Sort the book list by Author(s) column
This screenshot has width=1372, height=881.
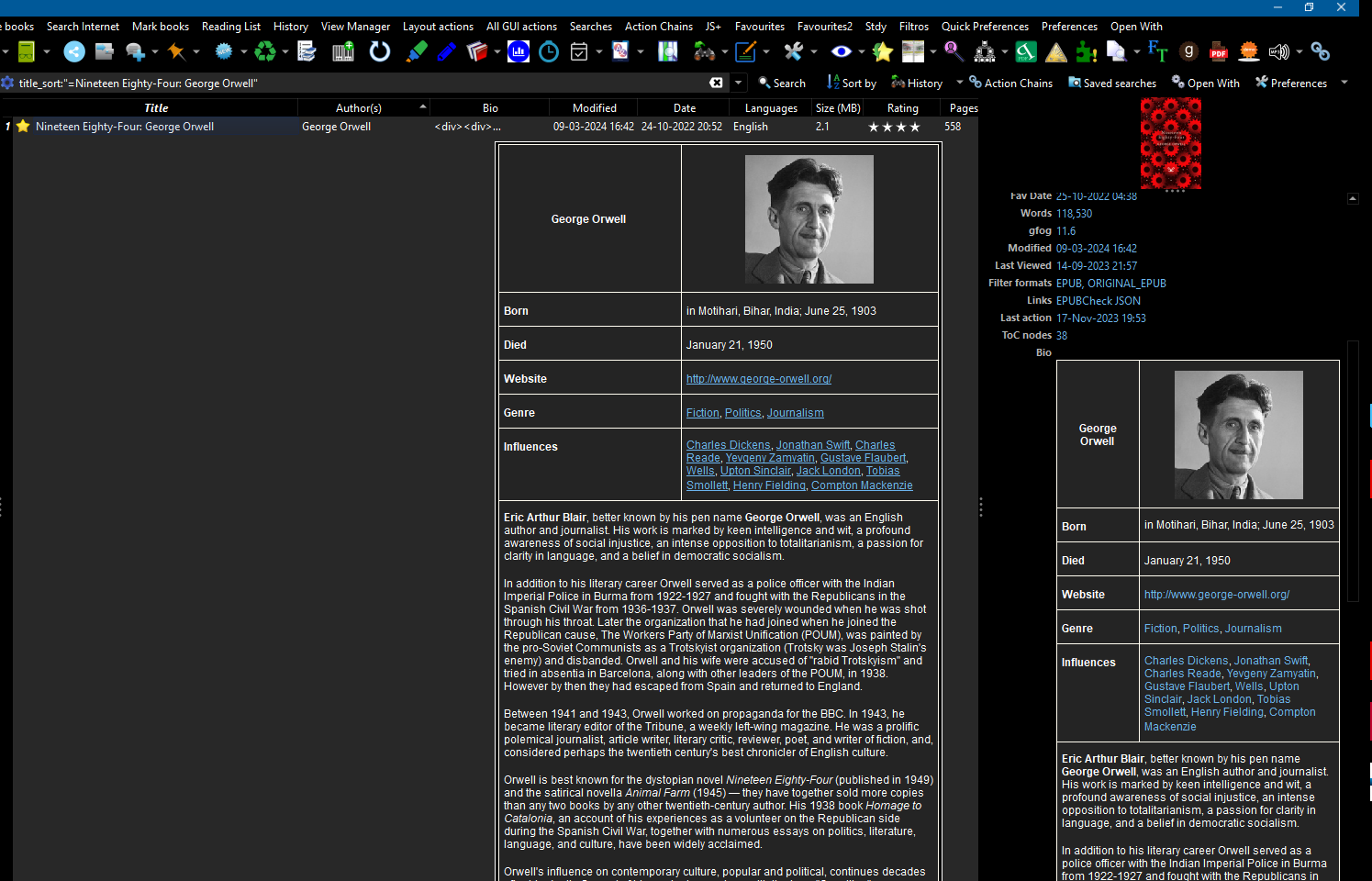pos(363,107)
